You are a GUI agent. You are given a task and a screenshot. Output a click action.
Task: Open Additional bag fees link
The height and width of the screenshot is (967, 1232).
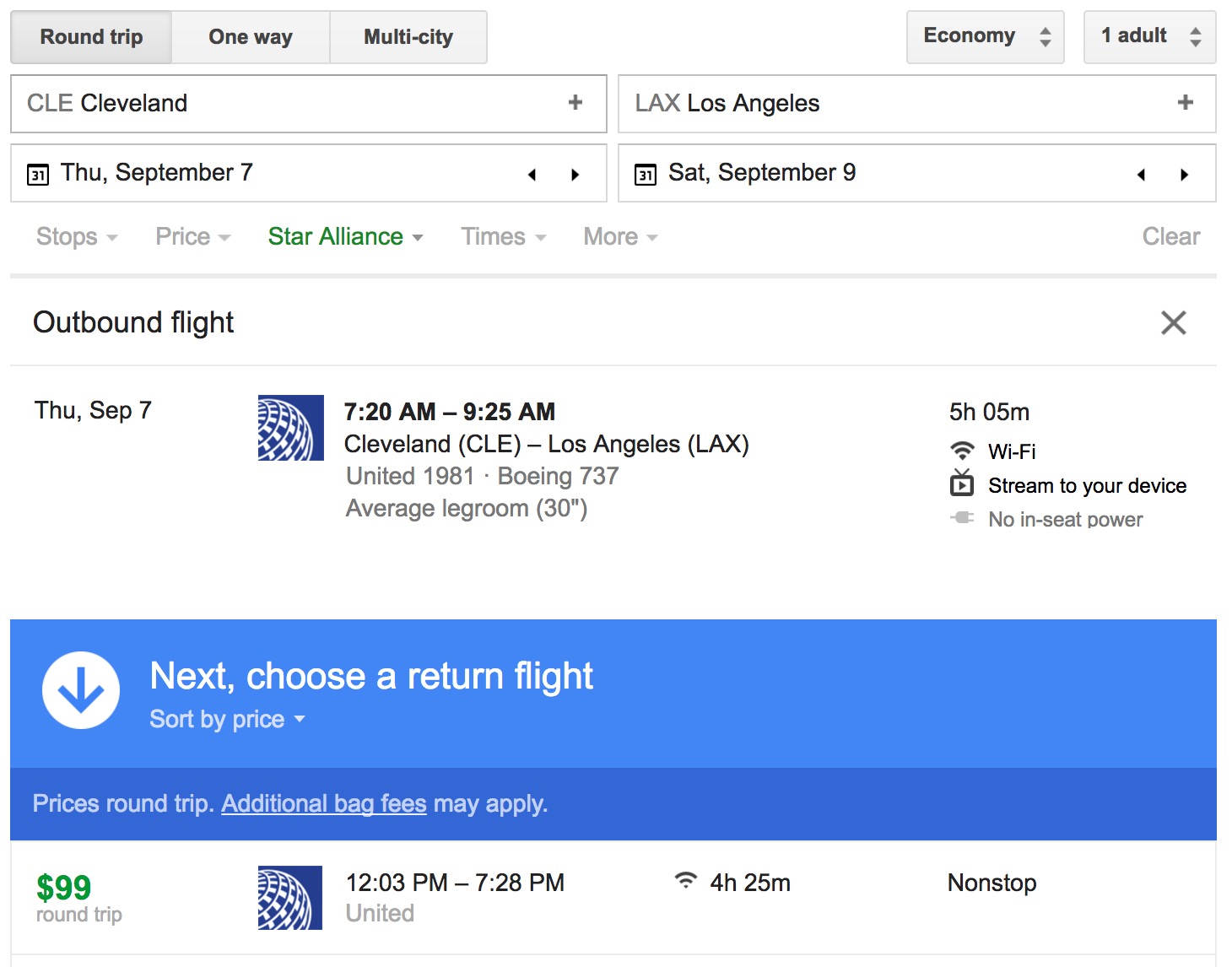[x=324, y=803]
